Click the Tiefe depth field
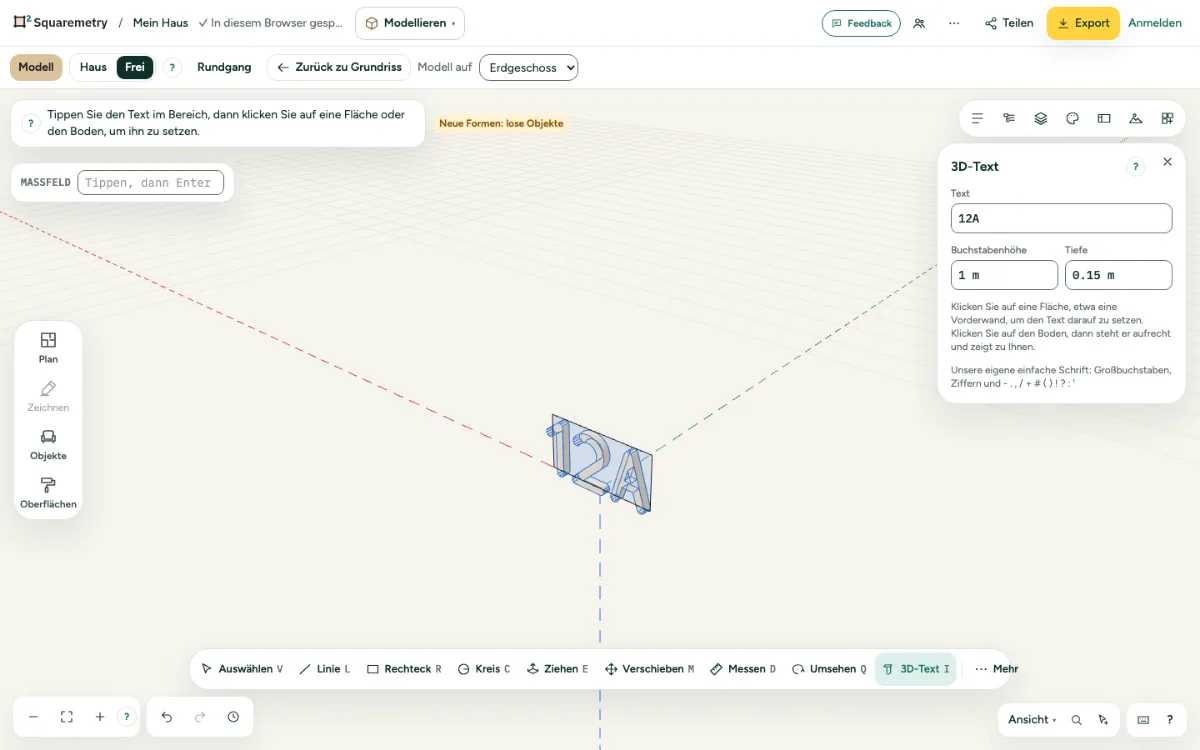Image resolution: width=1200 pixels, height=750 pixels. tap(1118, 275)
